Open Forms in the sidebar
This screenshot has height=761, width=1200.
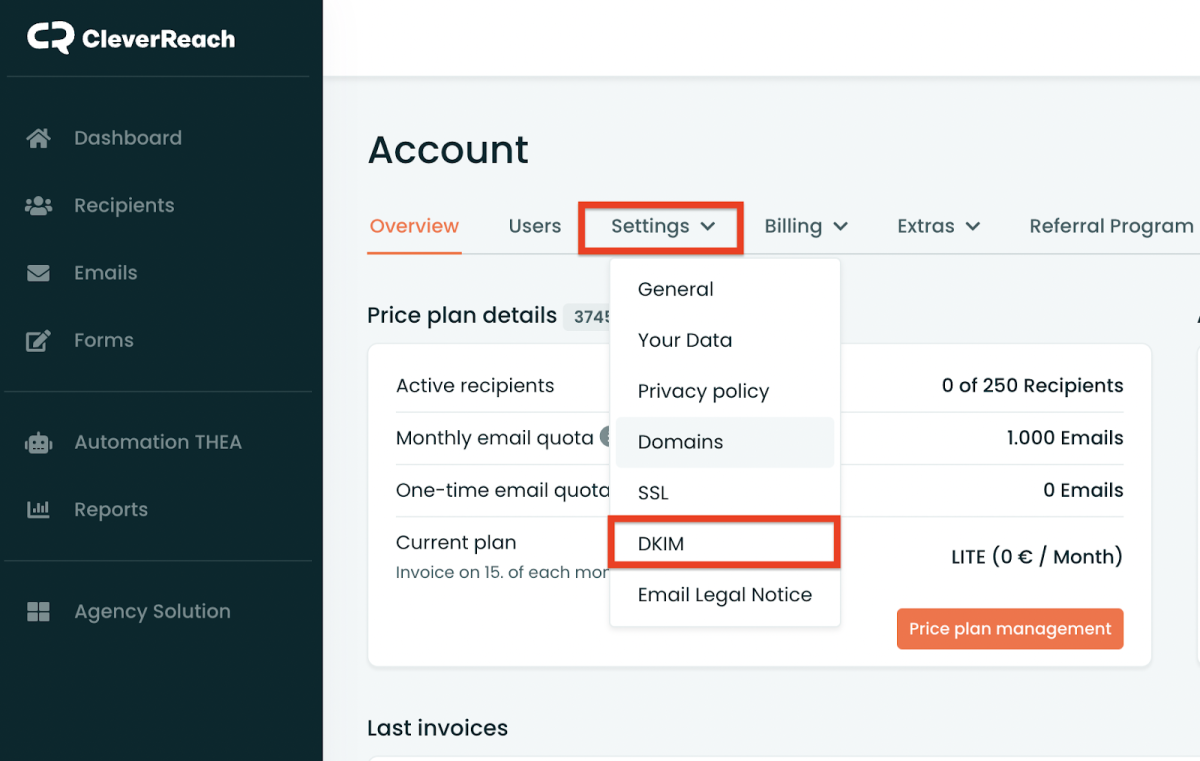click(x=104, y=341)
